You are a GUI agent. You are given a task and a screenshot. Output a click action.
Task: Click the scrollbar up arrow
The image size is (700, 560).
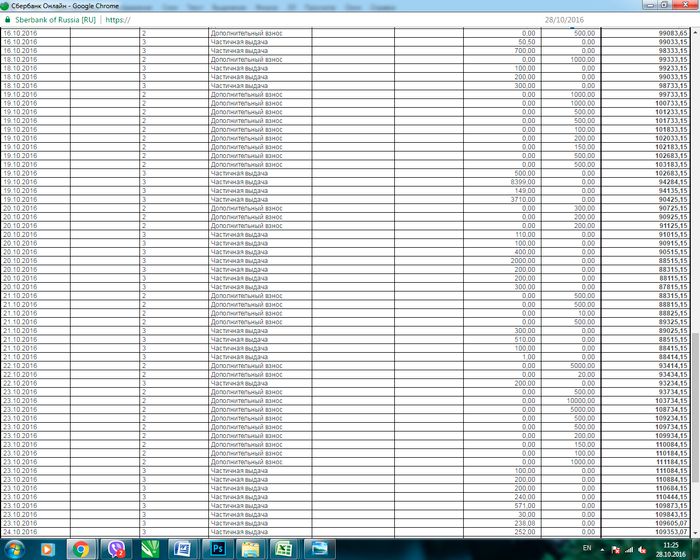coord(696,33)
